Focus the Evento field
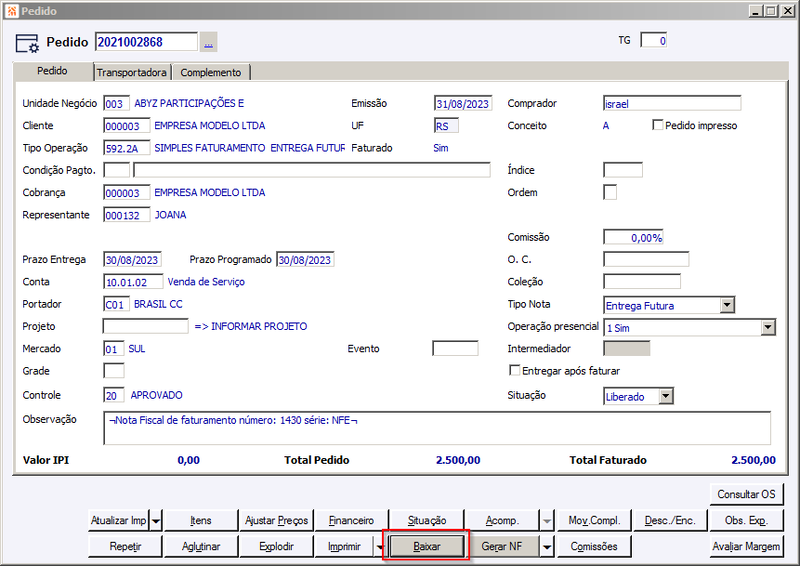This screenshot has height=566, width=800. pyautogui.click(x=455, y=349)
